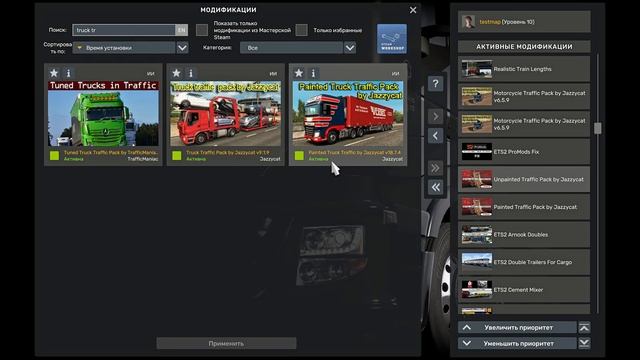
Task: Open the Steam Workshop button
Action: click(391, 39)
